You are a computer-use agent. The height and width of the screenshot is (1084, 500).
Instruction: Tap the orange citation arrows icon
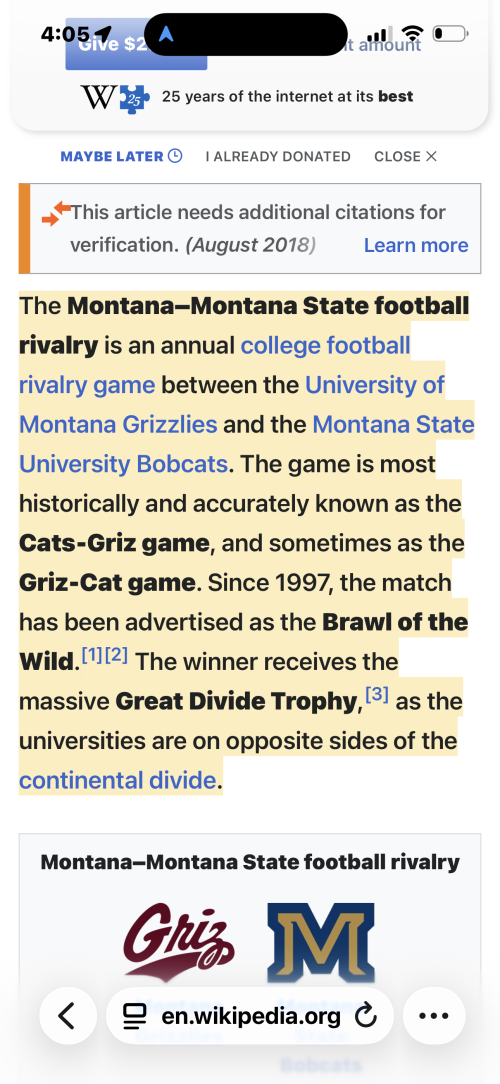tap(56, 213)
